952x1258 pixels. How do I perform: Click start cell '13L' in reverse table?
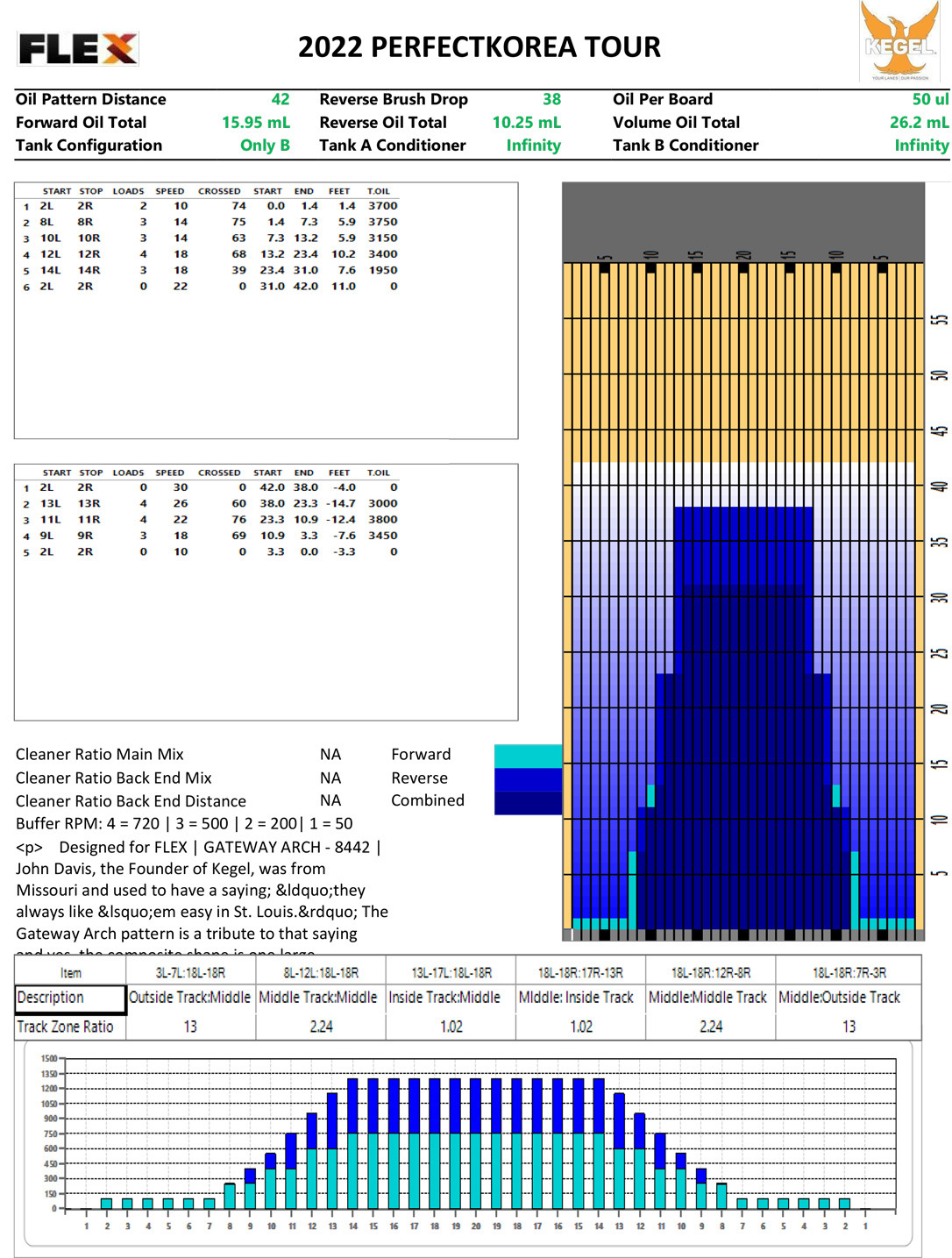[x=50, y=503]
